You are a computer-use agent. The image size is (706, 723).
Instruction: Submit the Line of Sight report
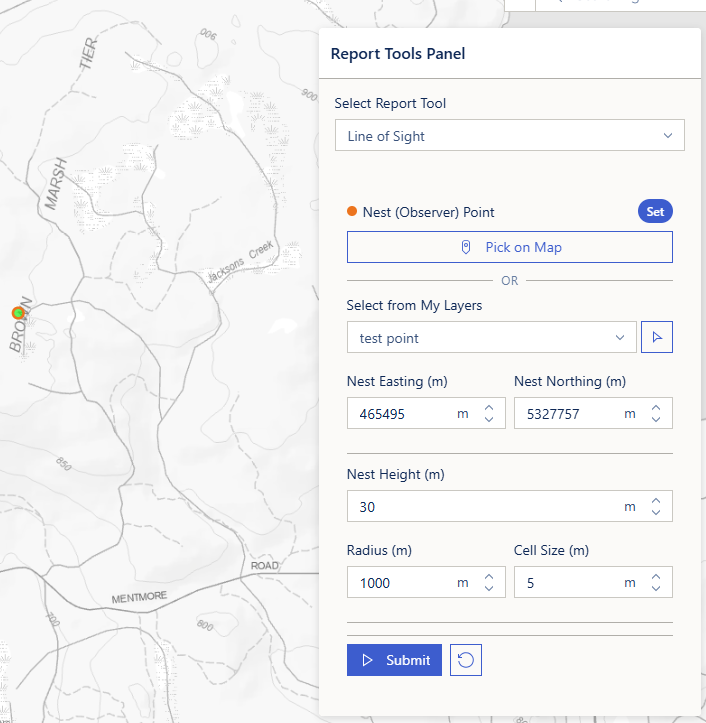pyautogui.click(x=394, y=660)
